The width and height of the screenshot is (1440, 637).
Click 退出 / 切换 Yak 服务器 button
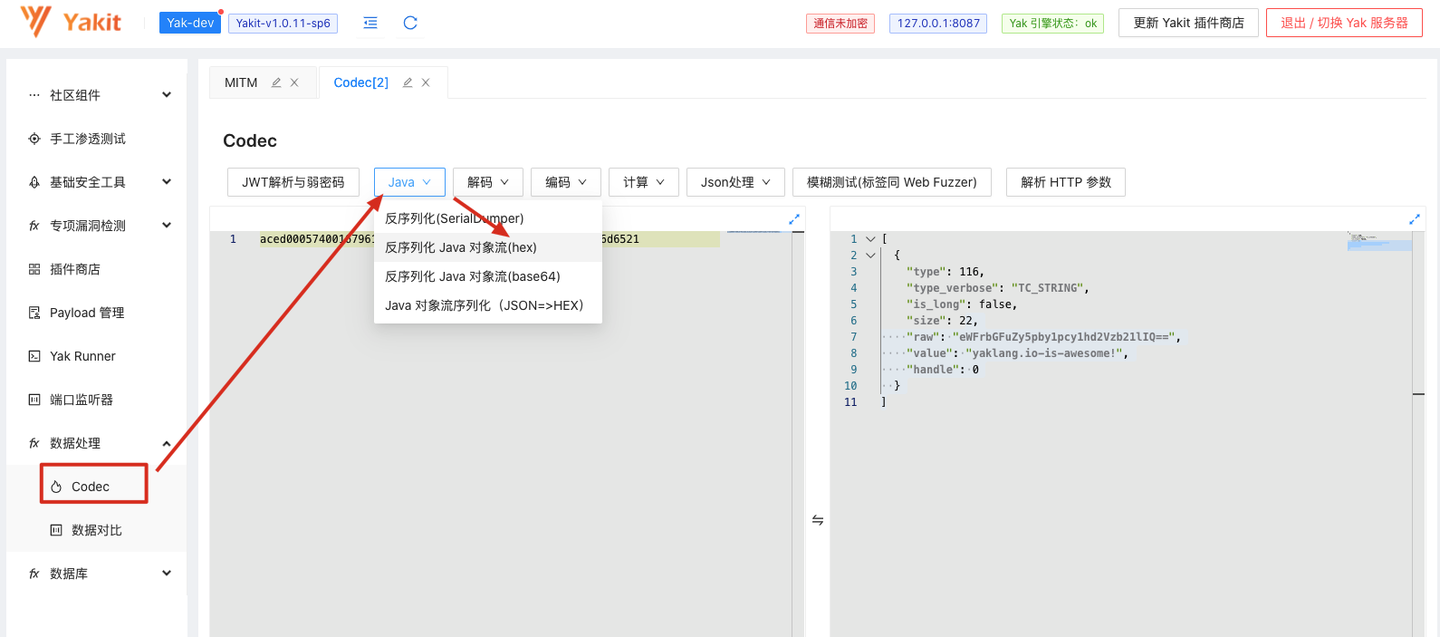click(x=1344, y=23)
